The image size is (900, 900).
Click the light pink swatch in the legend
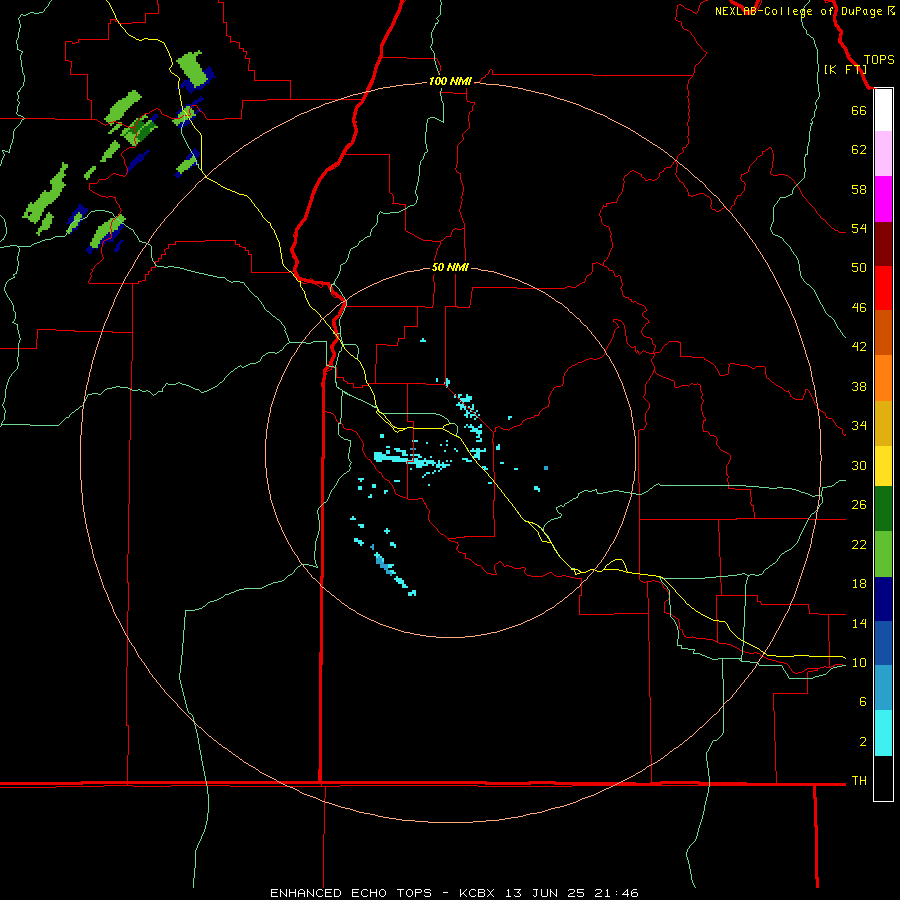(x=883, y=153)
